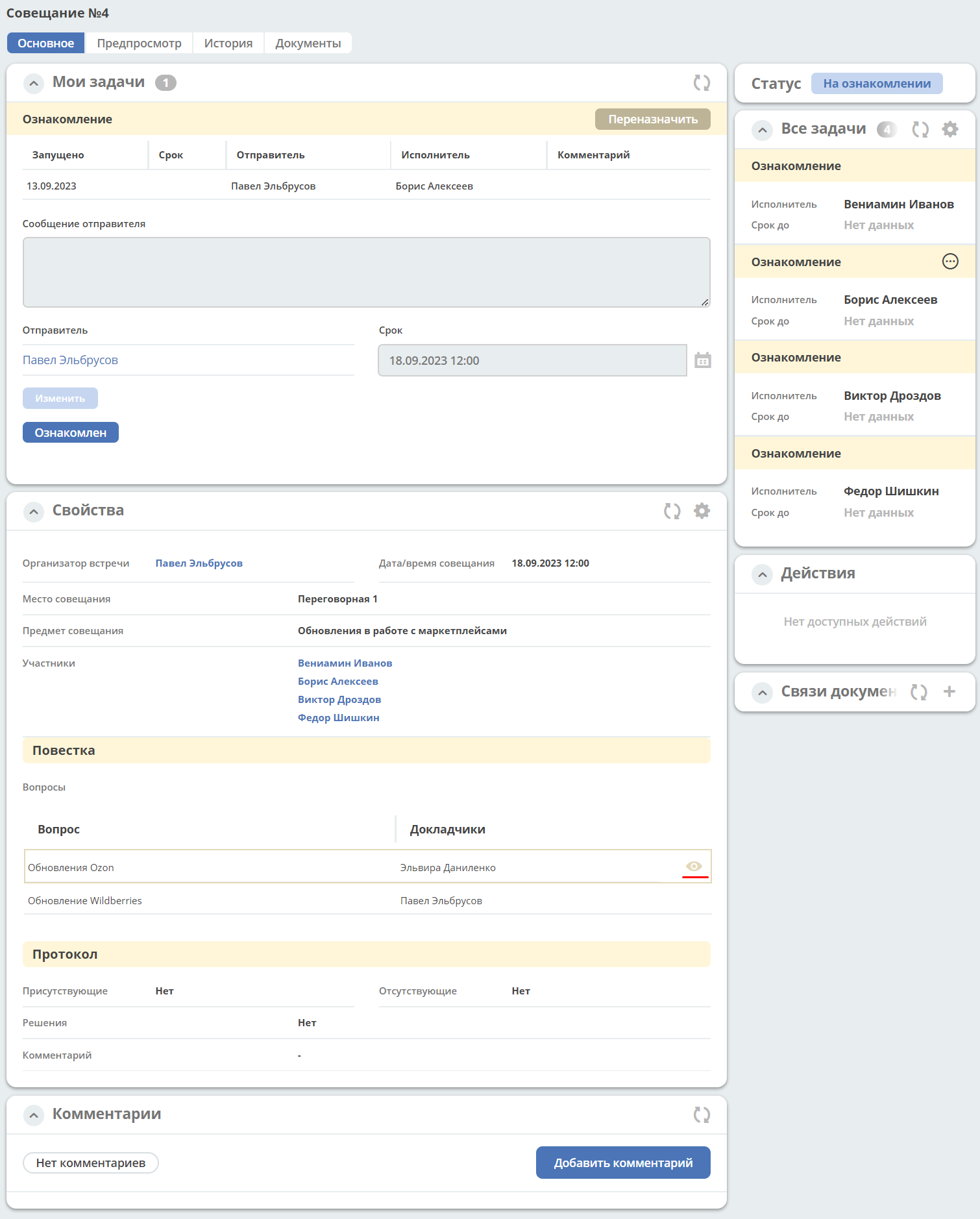Open the Документы tab
Viewport: 980px width, 1219px height.
coord(308,43)
